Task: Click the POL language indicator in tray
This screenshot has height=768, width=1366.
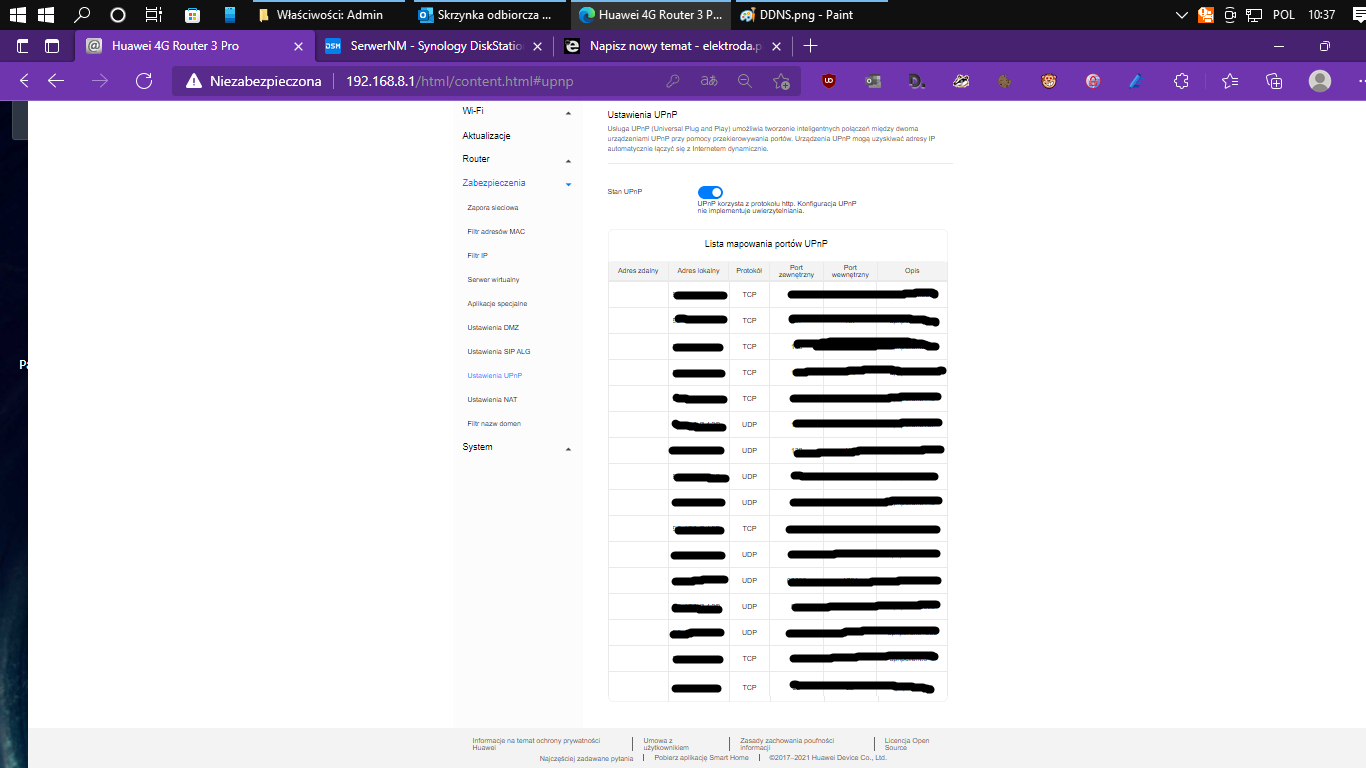Action: [1283, 15]
